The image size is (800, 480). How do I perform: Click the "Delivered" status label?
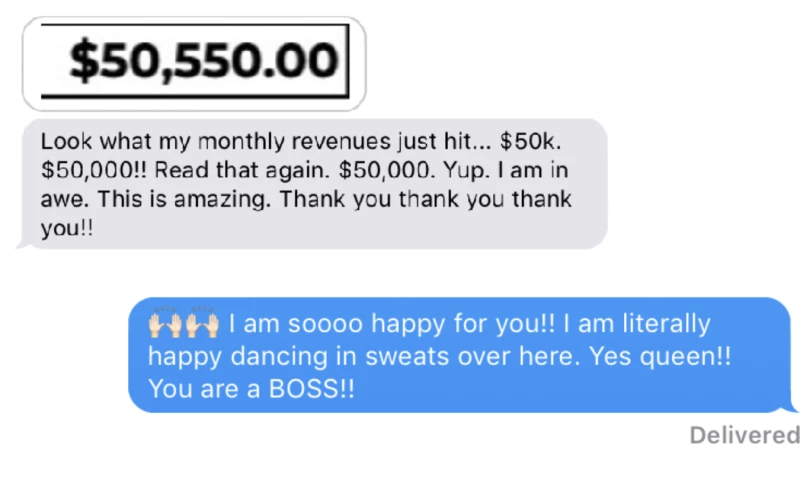pyautogui.click(x=744, y=435)
